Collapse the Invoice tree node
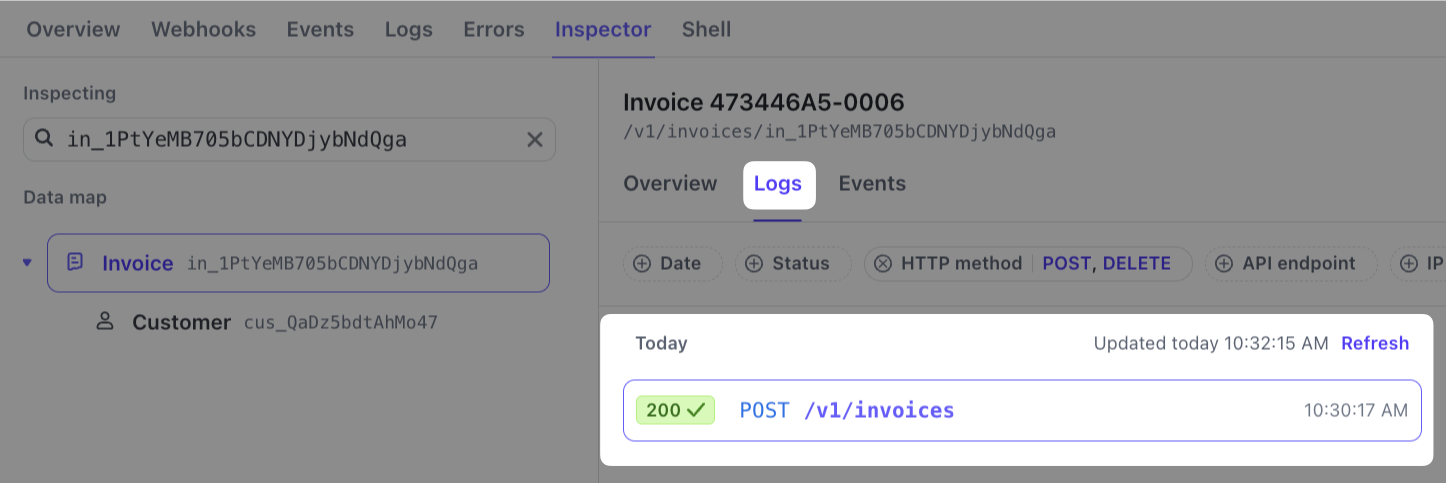The width and height of the screenshot is (1446, 483). [27, 263]
